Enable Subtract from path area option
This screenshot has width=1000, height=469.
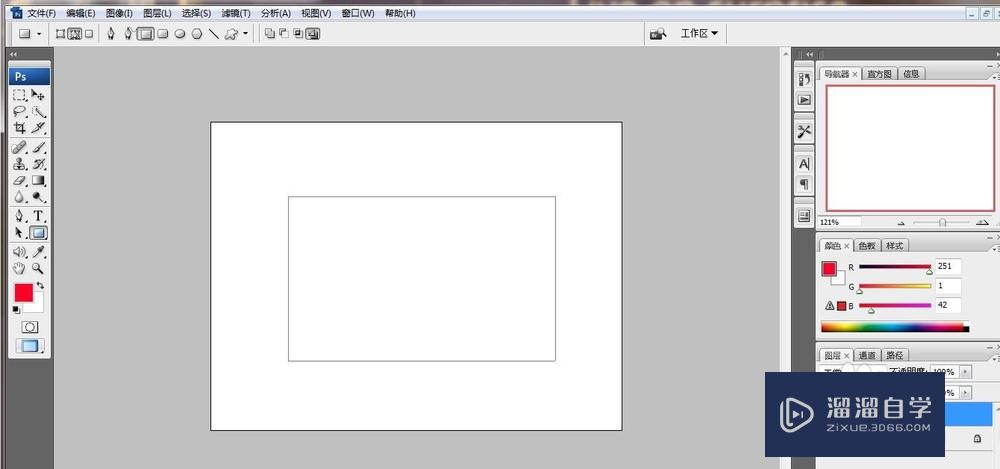pyautogui.click(x=284, y=34)
